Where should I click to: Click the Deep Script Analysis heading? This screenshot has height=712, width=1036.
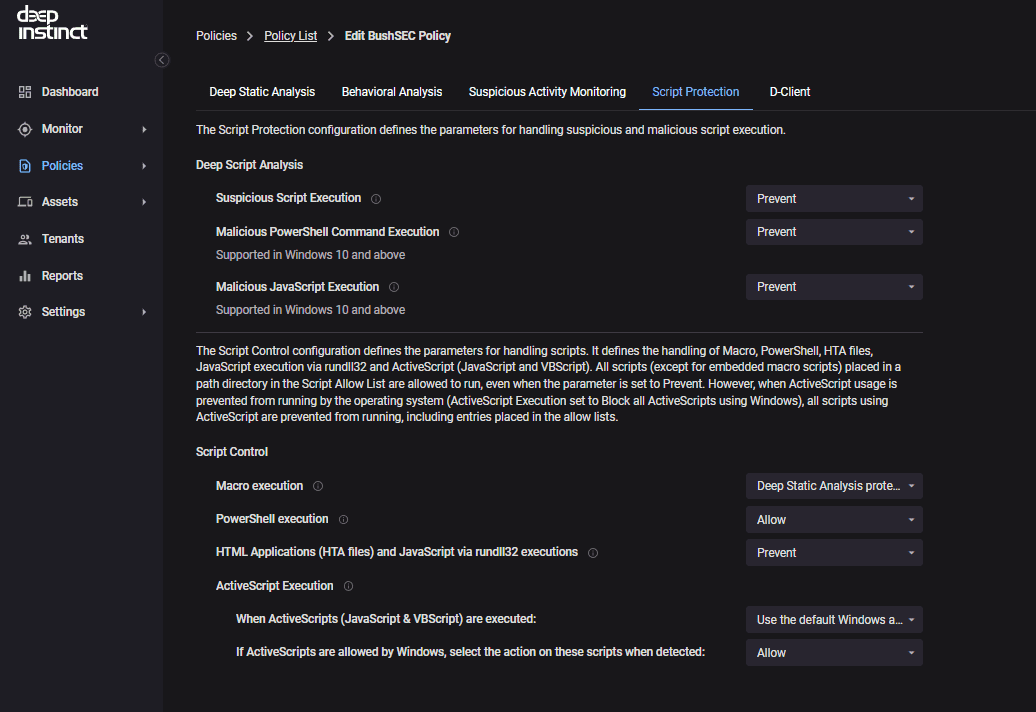coord(249,165)
